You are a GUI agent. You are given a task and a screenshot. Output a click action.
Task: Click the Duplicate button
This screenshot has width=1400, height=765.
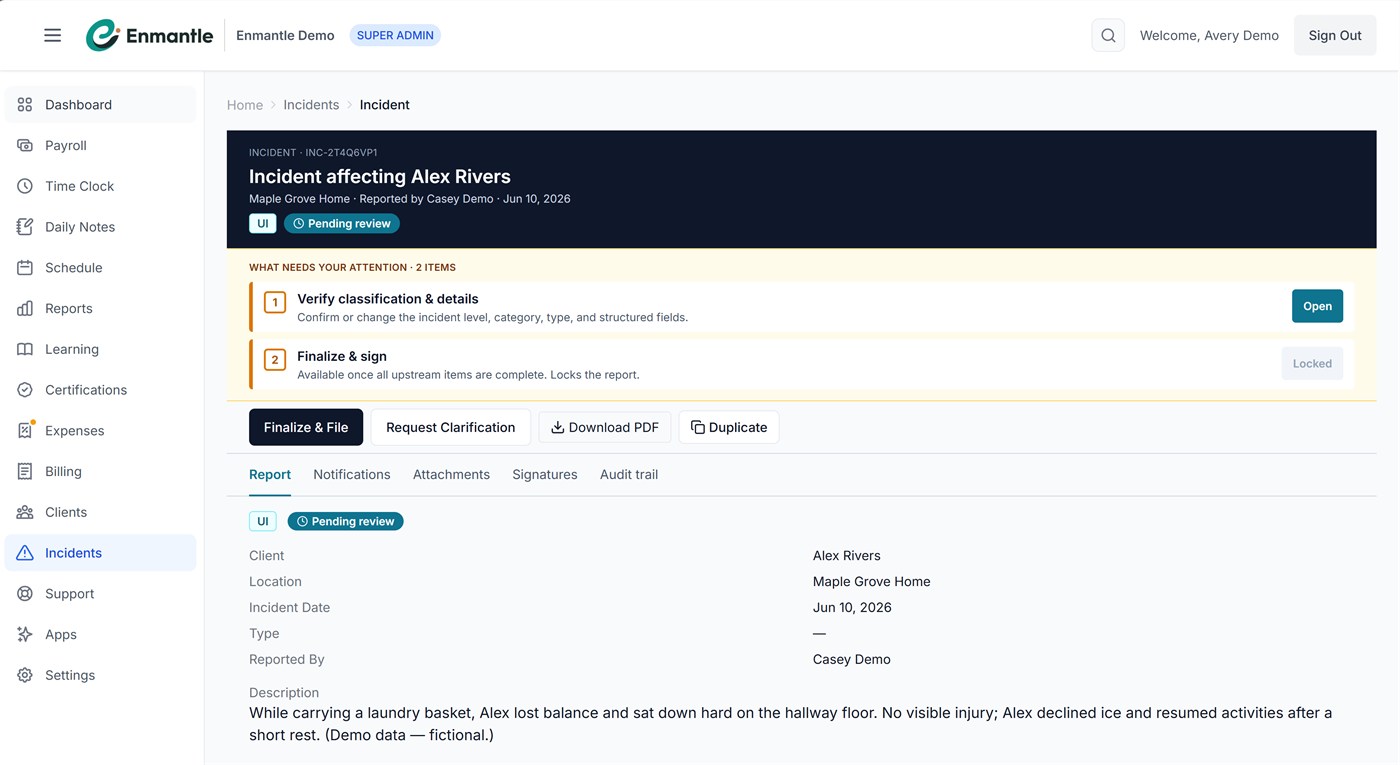(729, 427)
